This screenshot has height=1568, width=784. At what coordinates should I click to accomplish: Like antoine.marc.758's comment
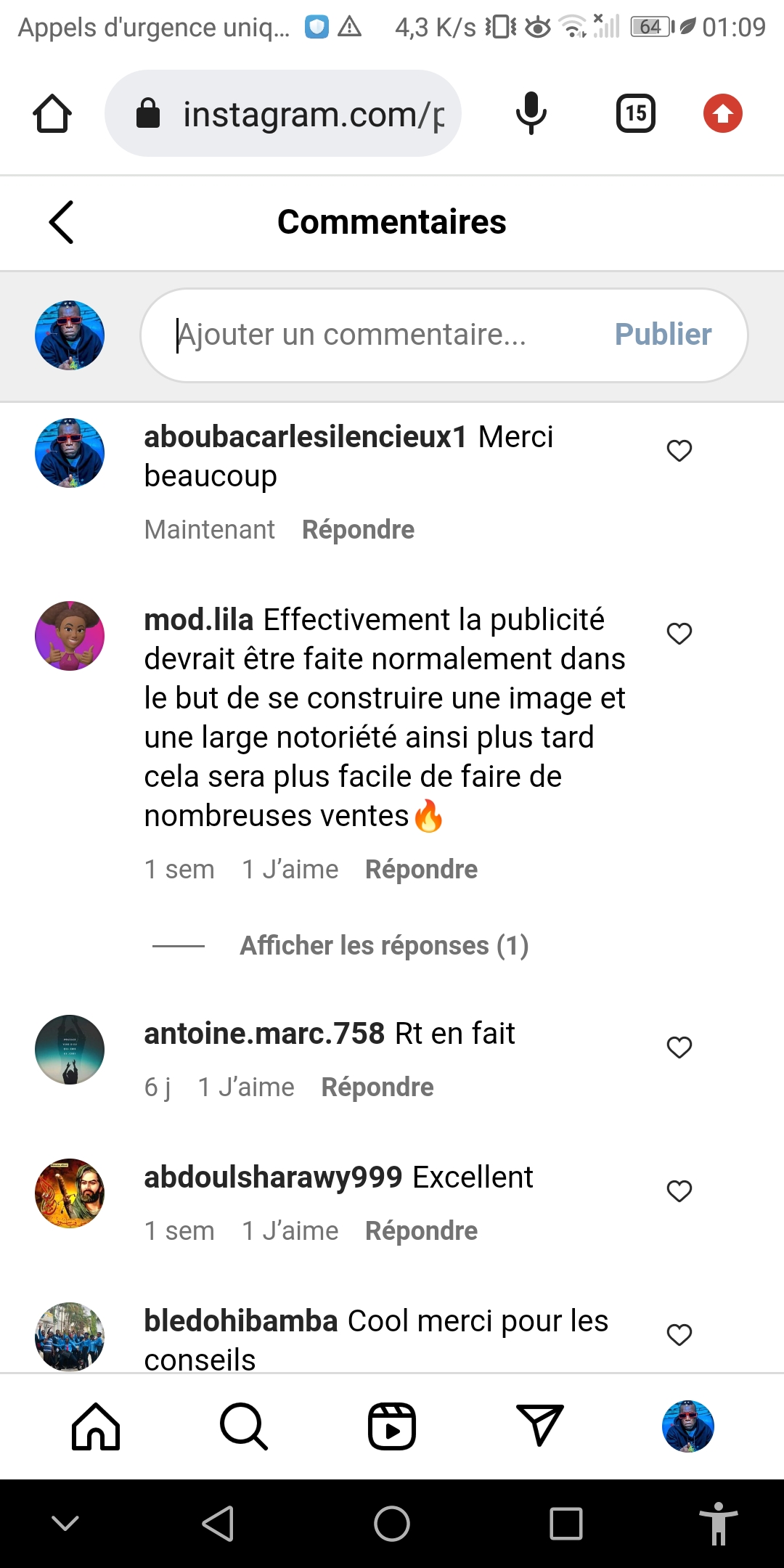click(679, 1048)
